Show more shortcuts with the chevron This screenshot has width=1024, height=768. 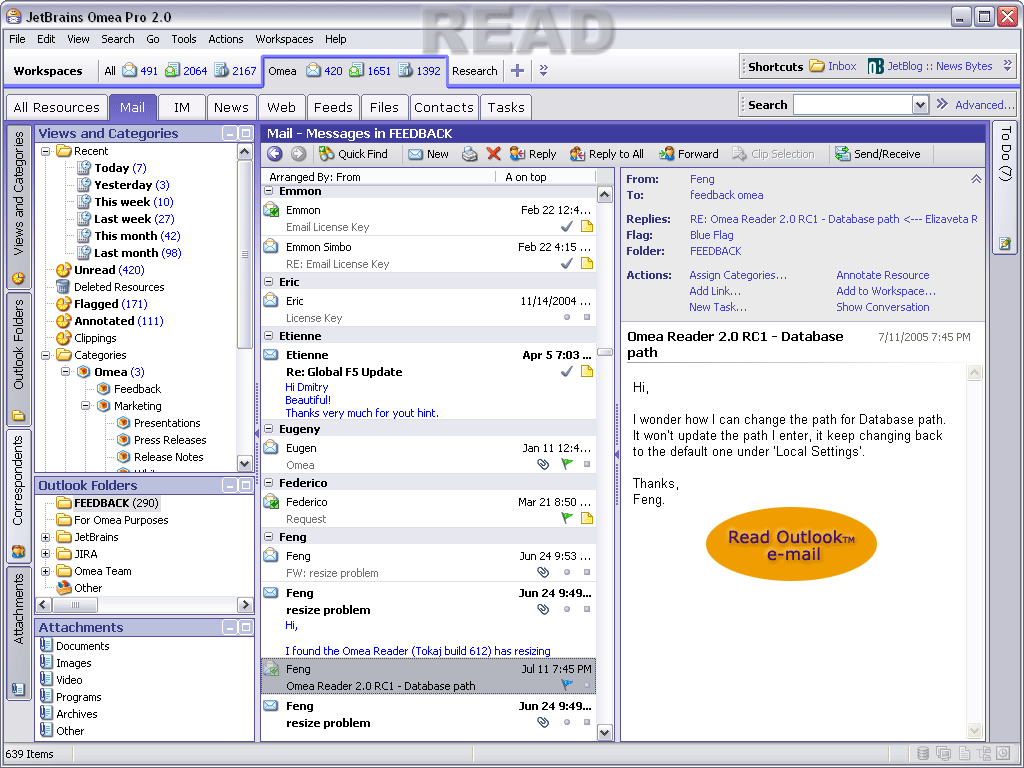1008,65
